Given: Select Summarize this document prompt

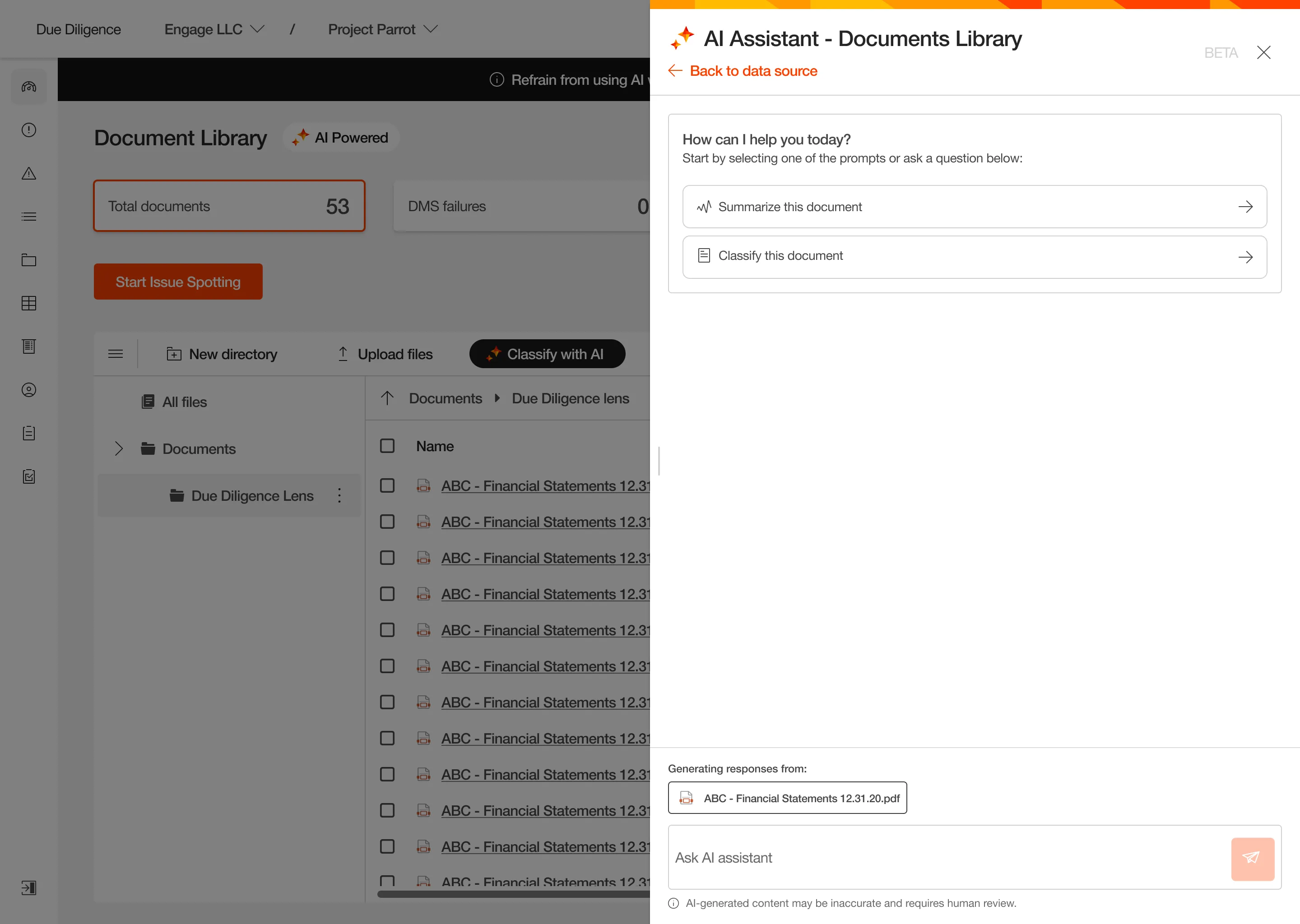Looking at the screenshot, I should pyautogui.click(x=974, y=207).
